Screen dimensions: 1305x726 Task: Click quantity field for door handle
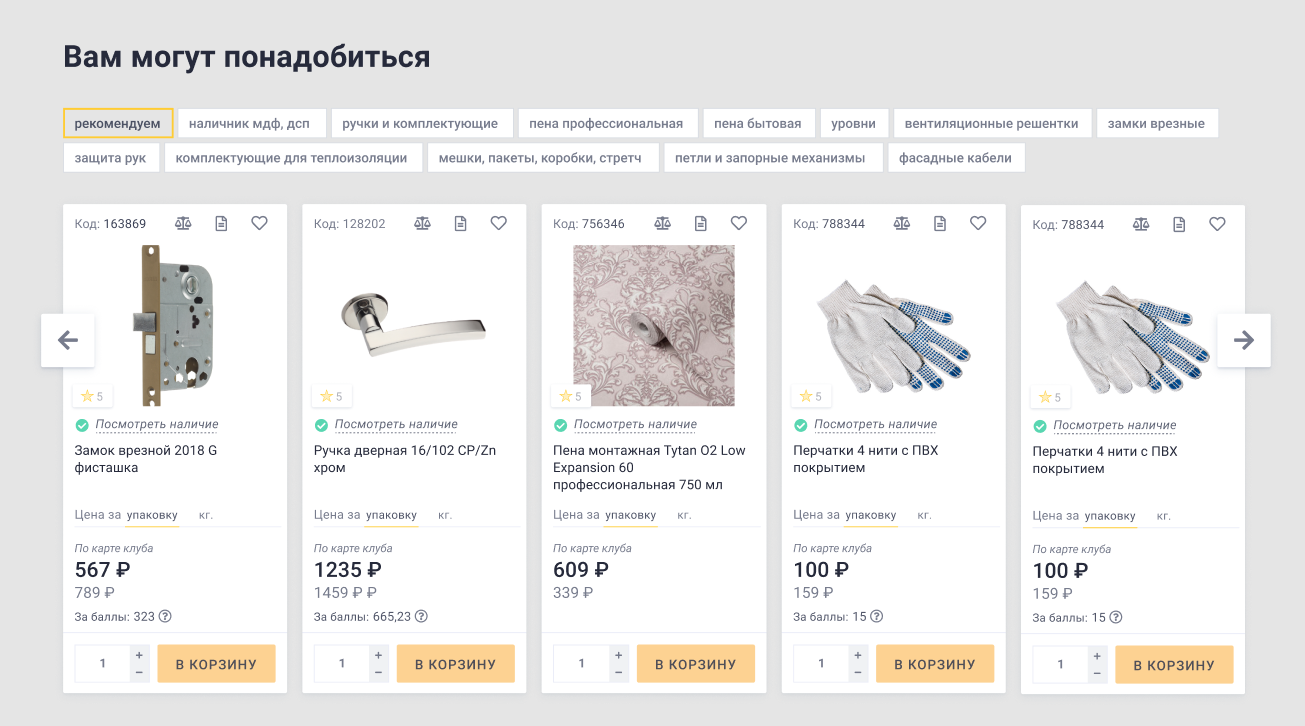click(341, 664)
